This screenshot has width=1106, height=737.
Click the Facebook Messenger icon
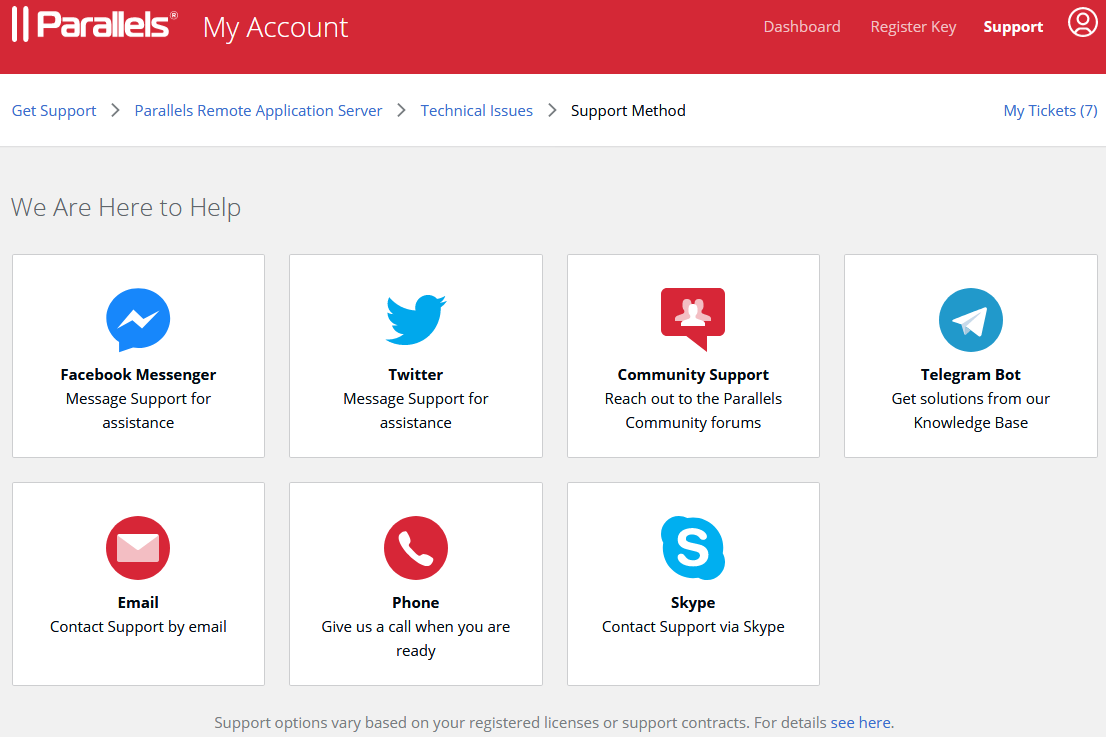138,319
